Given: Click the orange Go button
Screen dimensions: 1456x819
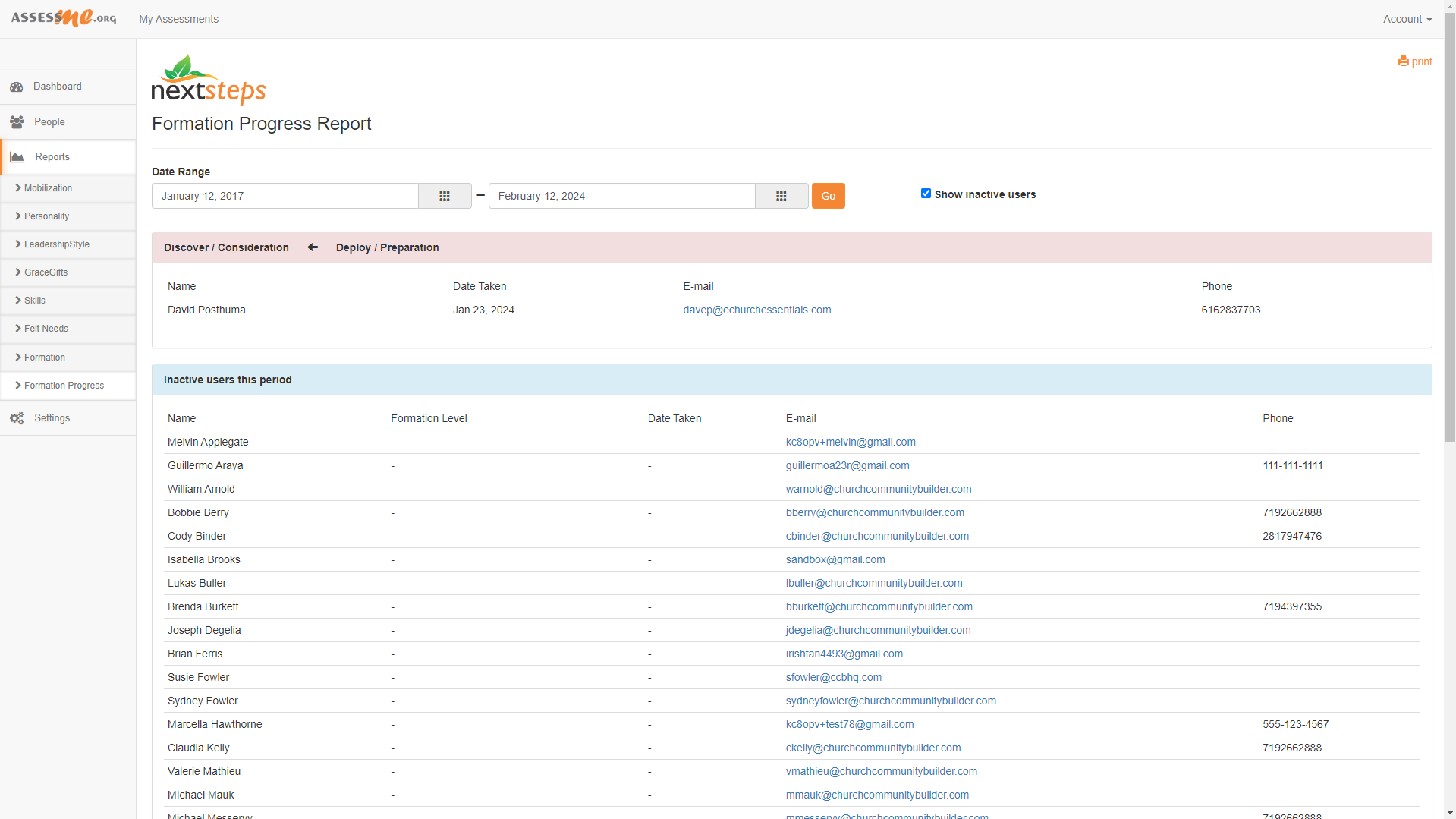Looking at the screenshot, I should point(828,196).
